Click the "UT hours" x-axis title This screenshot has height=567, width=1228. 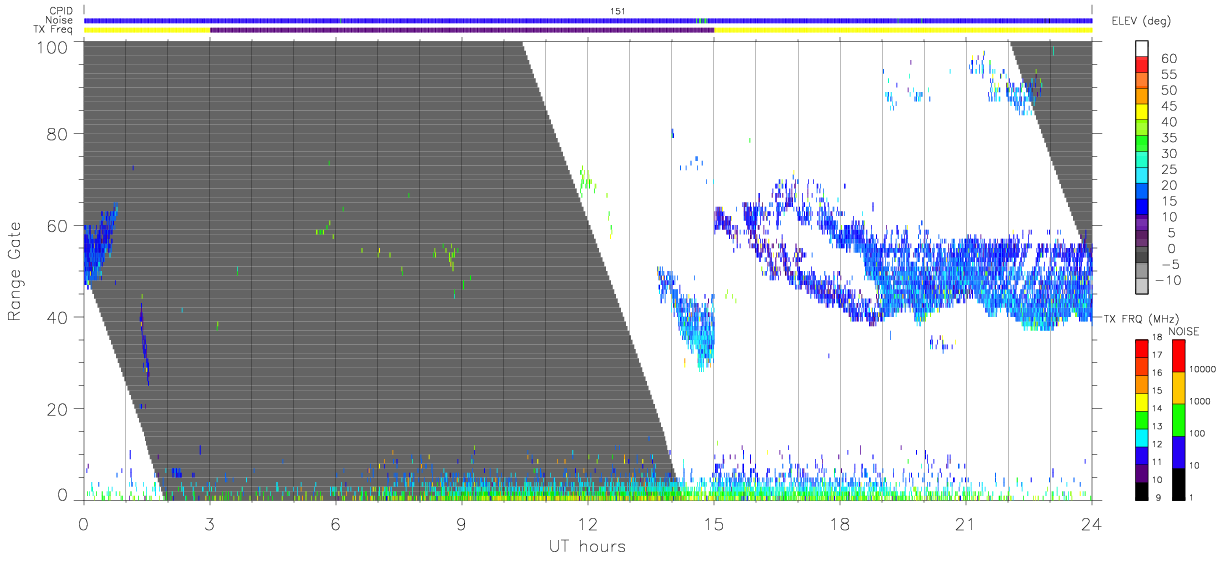[587, 546]
